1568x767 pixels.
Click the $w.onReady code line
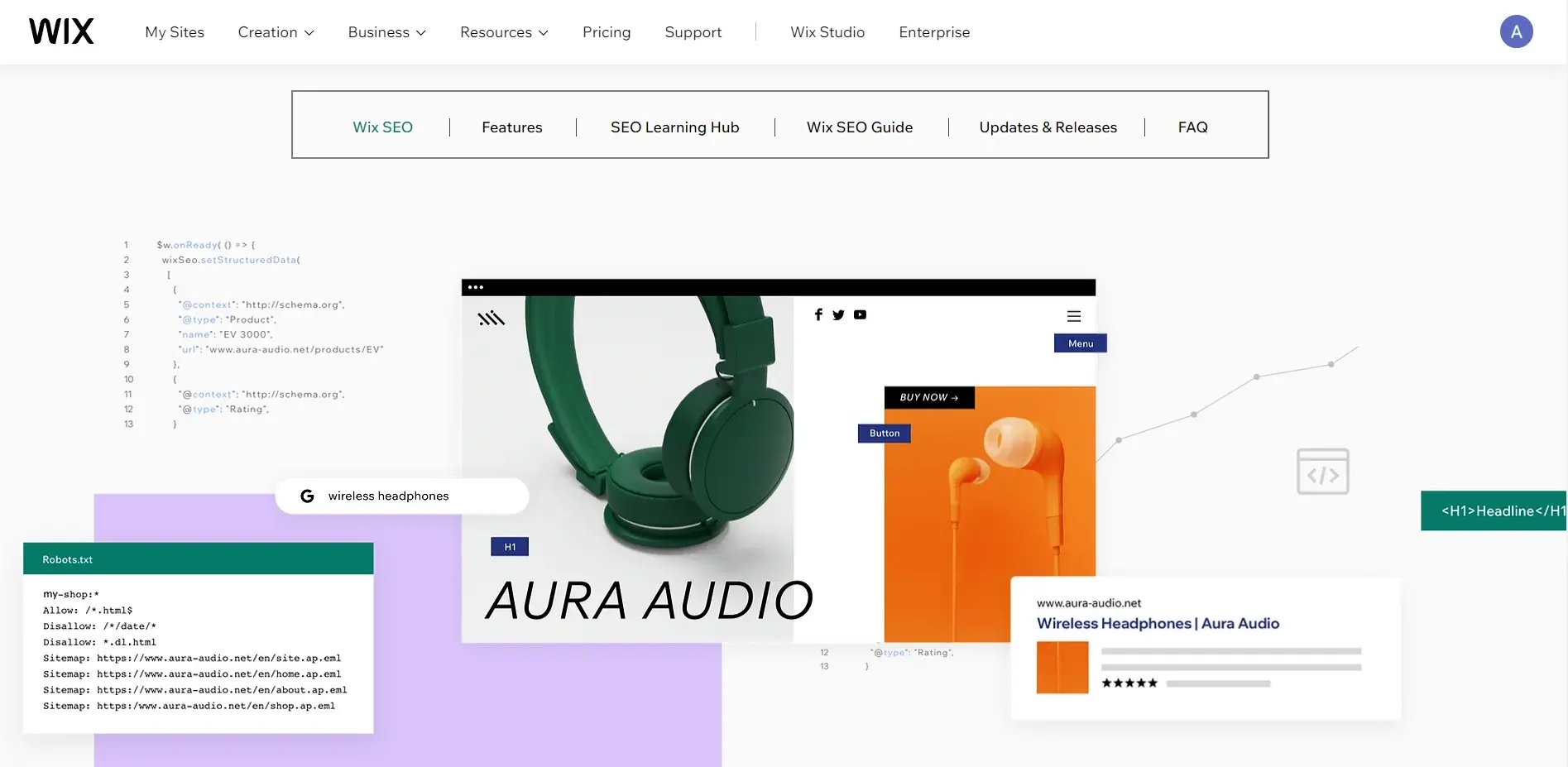coord(206,245)
